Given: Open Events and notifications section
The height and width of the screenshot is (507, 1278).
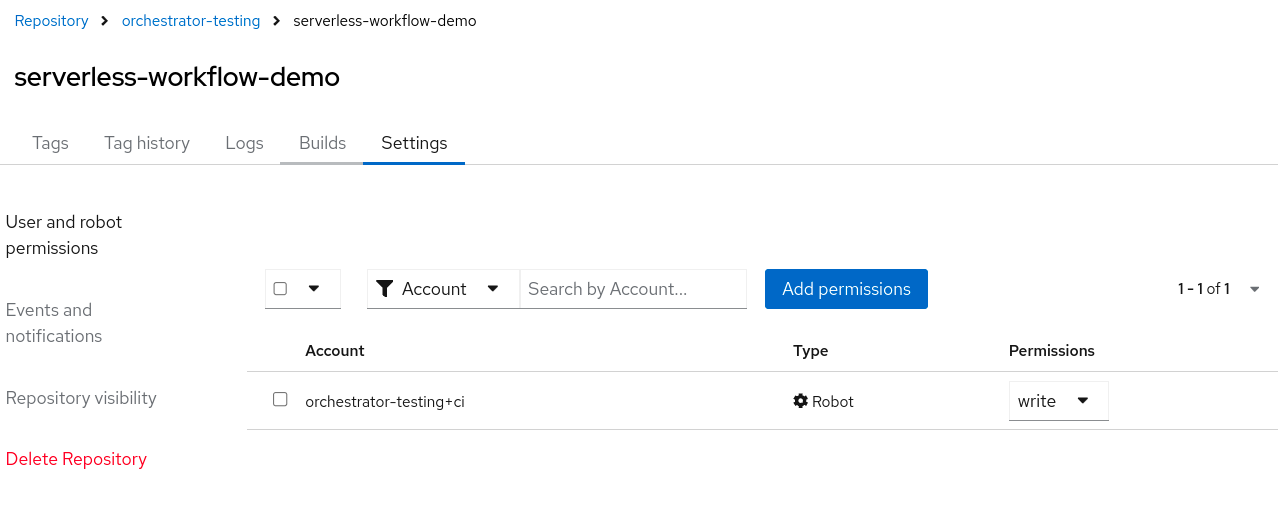Looking at the screenshot, I should point(54,323).
